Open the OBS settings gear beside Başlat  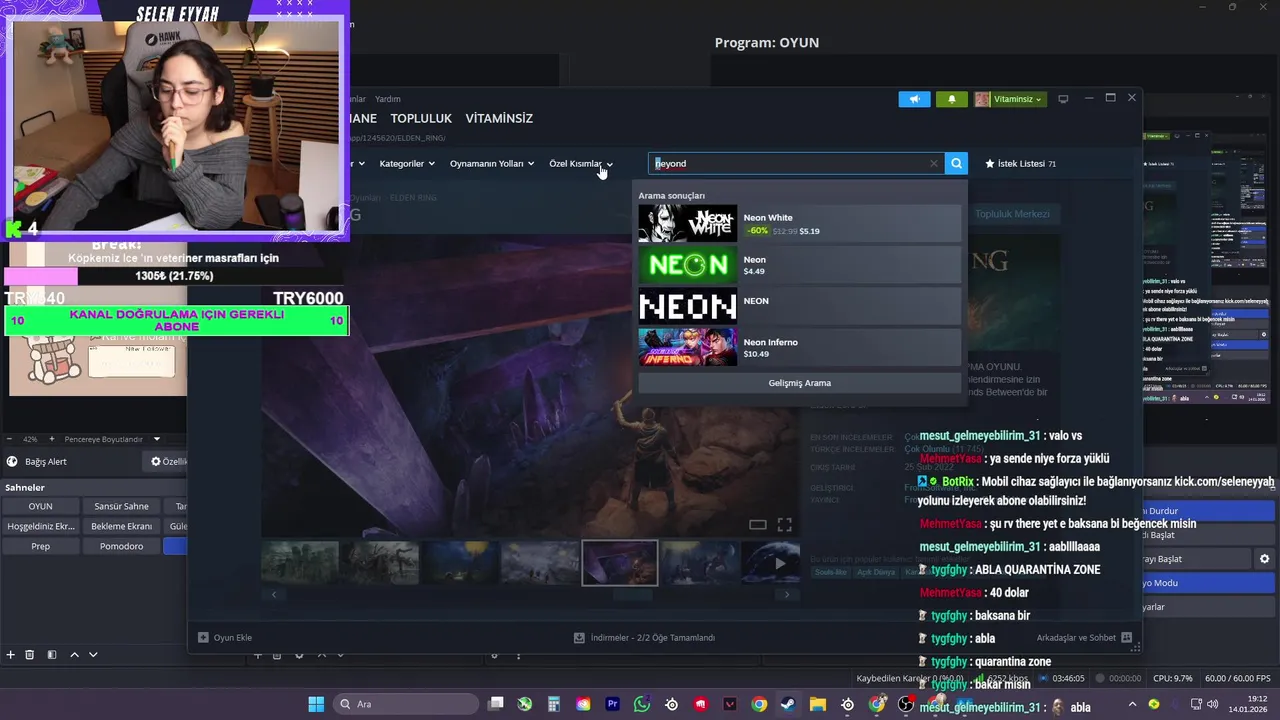coord(1264,559)
